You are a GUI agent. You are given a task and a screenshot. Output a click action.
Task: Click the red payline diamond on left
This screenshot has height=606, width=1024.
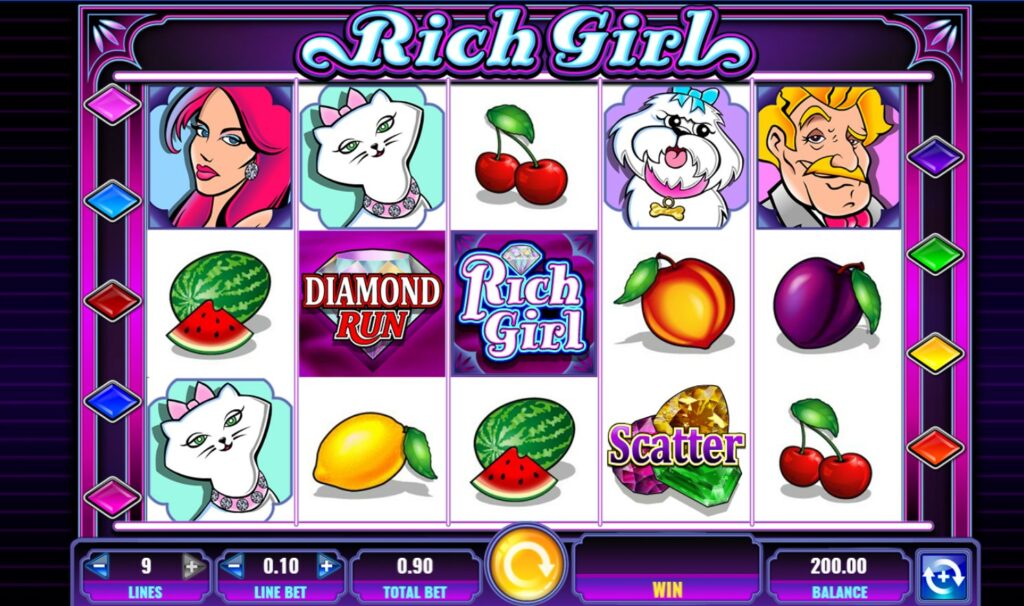point(112,300)
